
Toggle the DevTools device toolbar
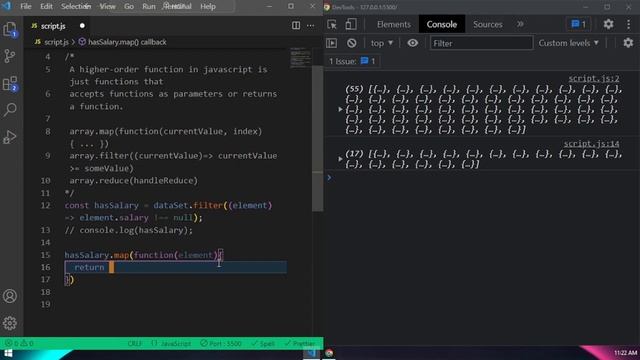350,24
